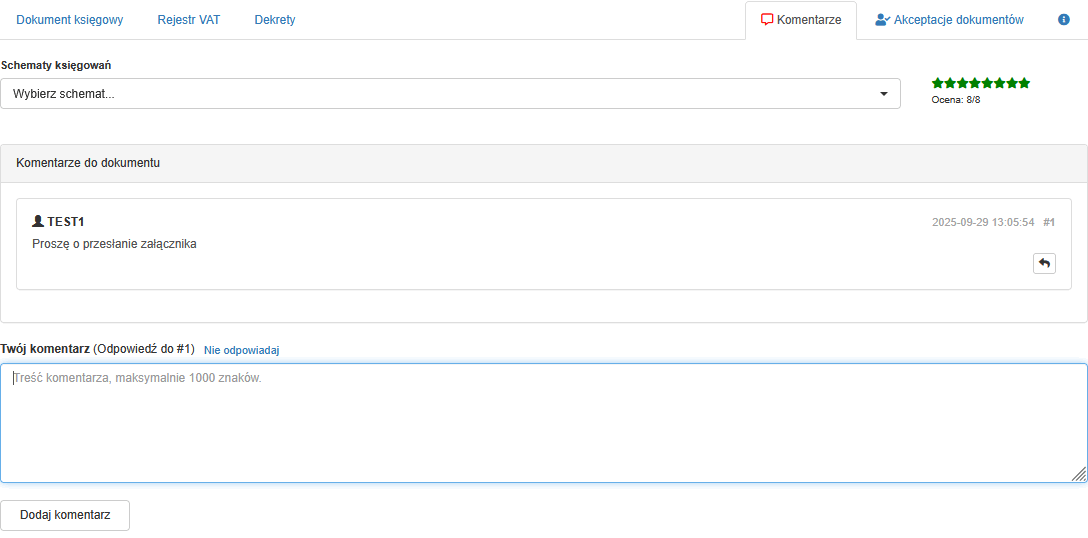The height and width of the screenshot is (538, 1088).
Task: Open the Rejestr VAT tab
Action: pos(189,20)
